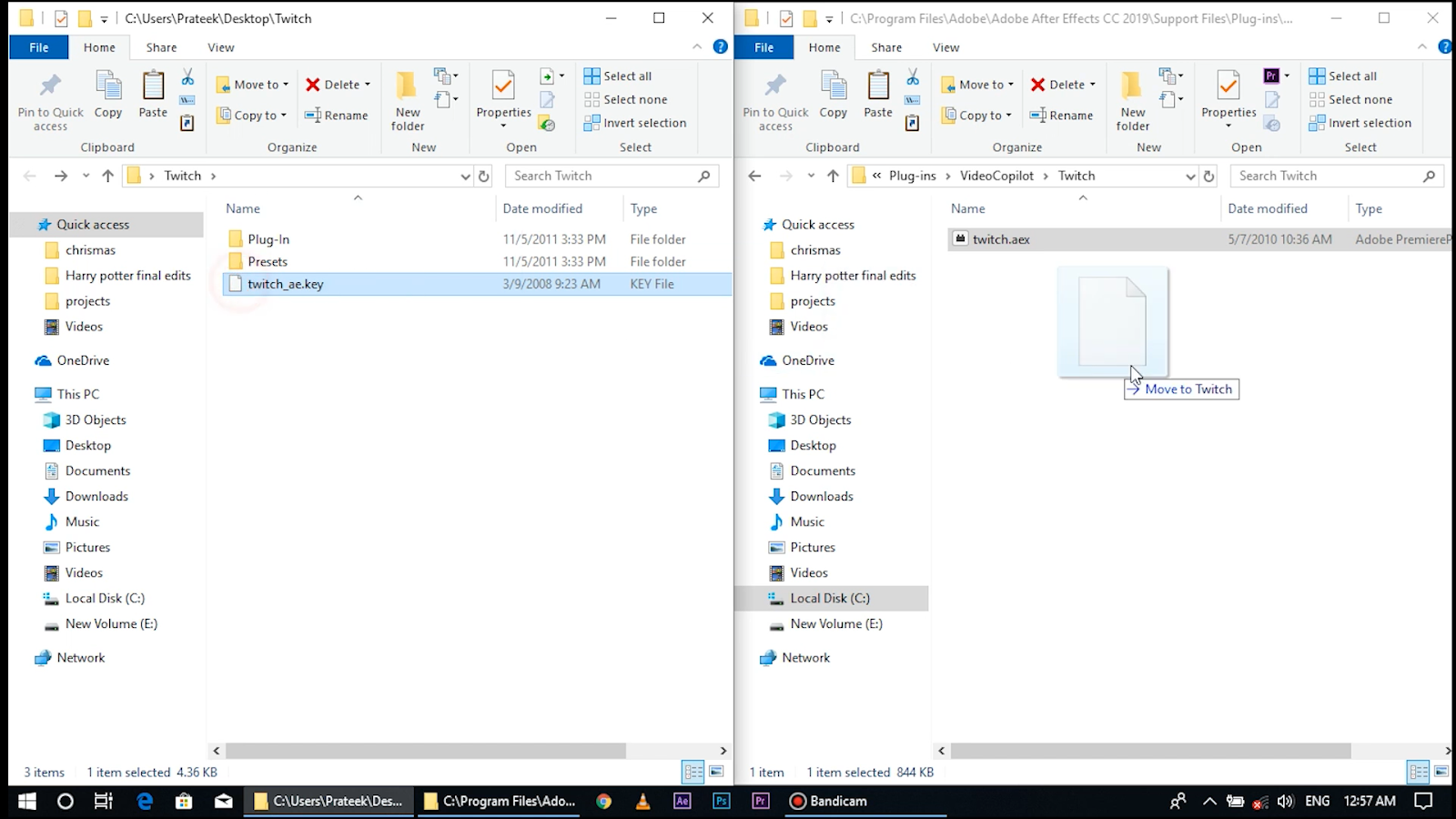Click Select all in left window

click(x=618, y=76)
